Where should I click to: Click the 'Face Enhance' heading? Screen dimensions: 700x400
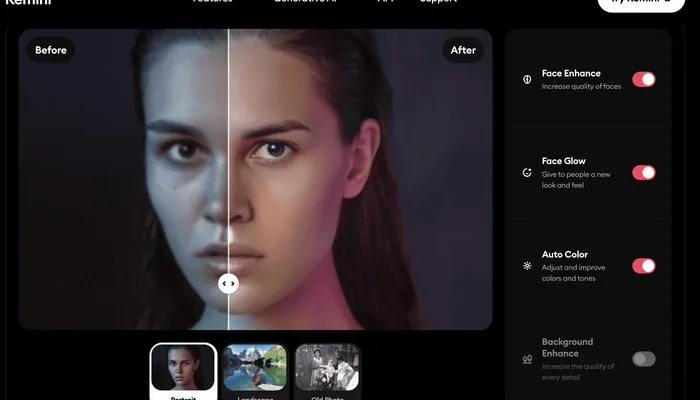[571, 73]
